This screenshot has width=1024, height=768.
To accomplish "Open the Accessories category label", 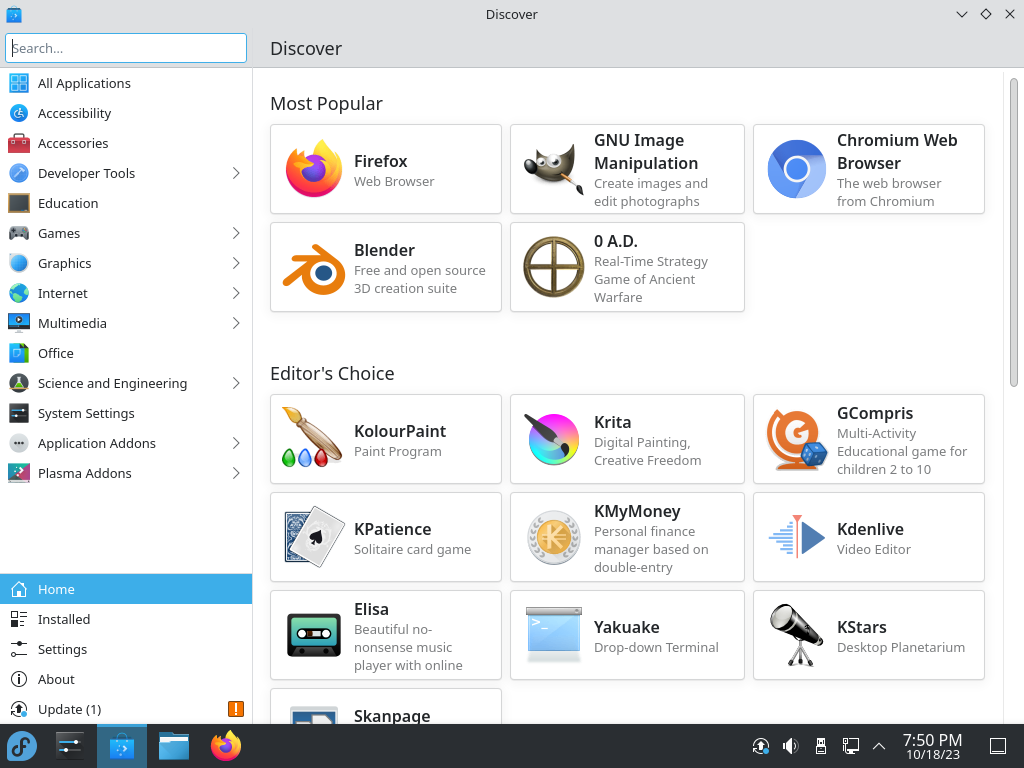I will point(73,143).
